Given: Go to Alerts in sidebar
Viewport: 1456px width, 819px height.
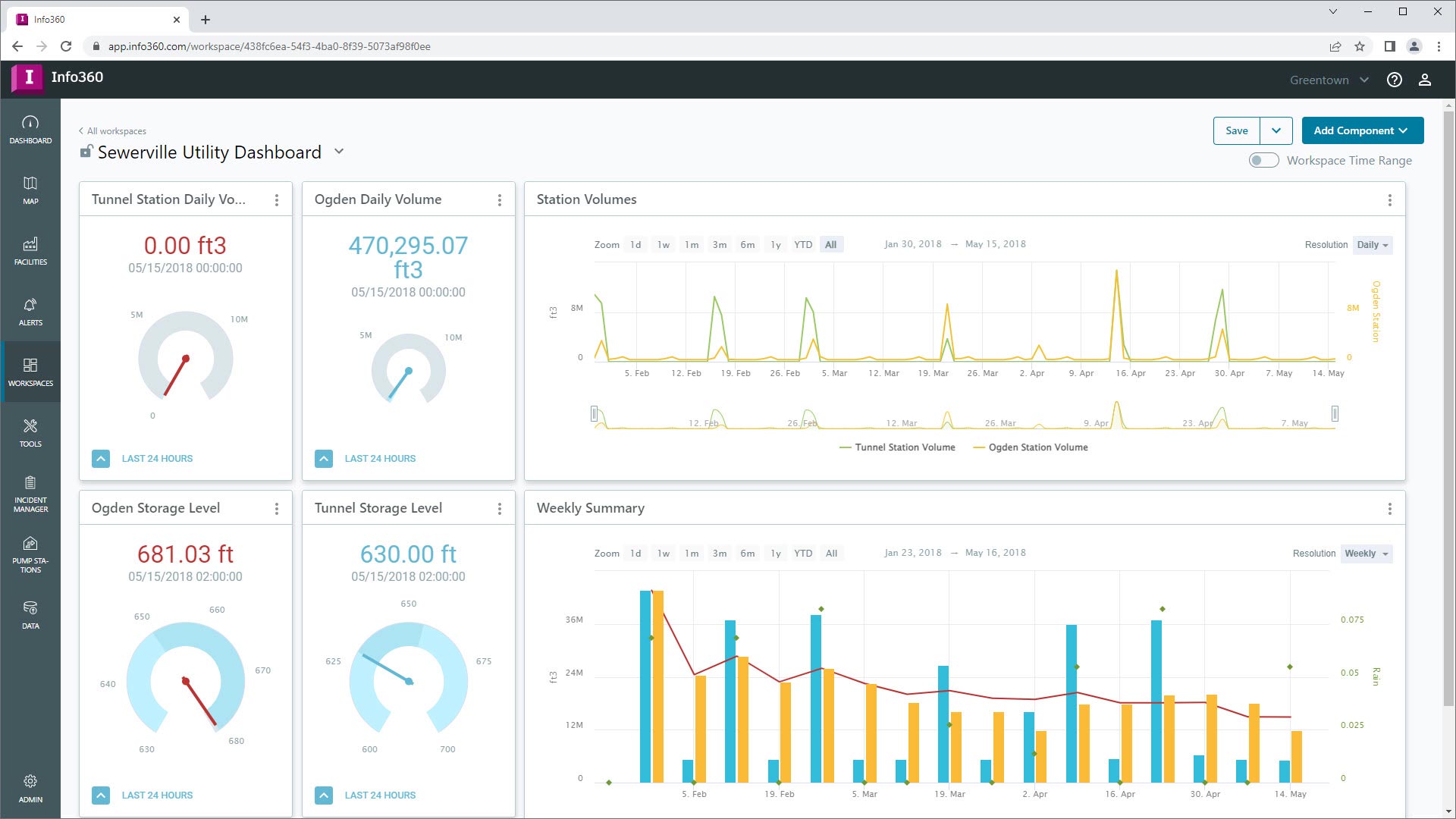Looking at the screenshot, I should click(30, 311).
